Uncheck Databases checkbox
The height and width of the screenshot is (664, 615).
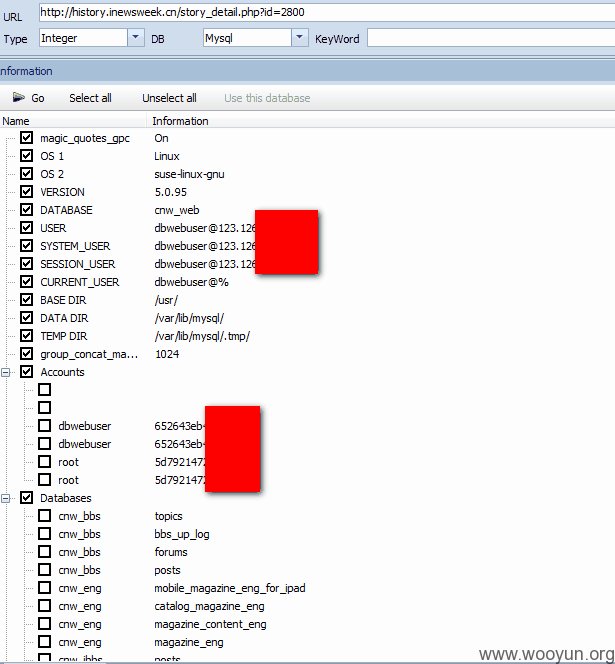pyautogui.click(x=27, y=498)
